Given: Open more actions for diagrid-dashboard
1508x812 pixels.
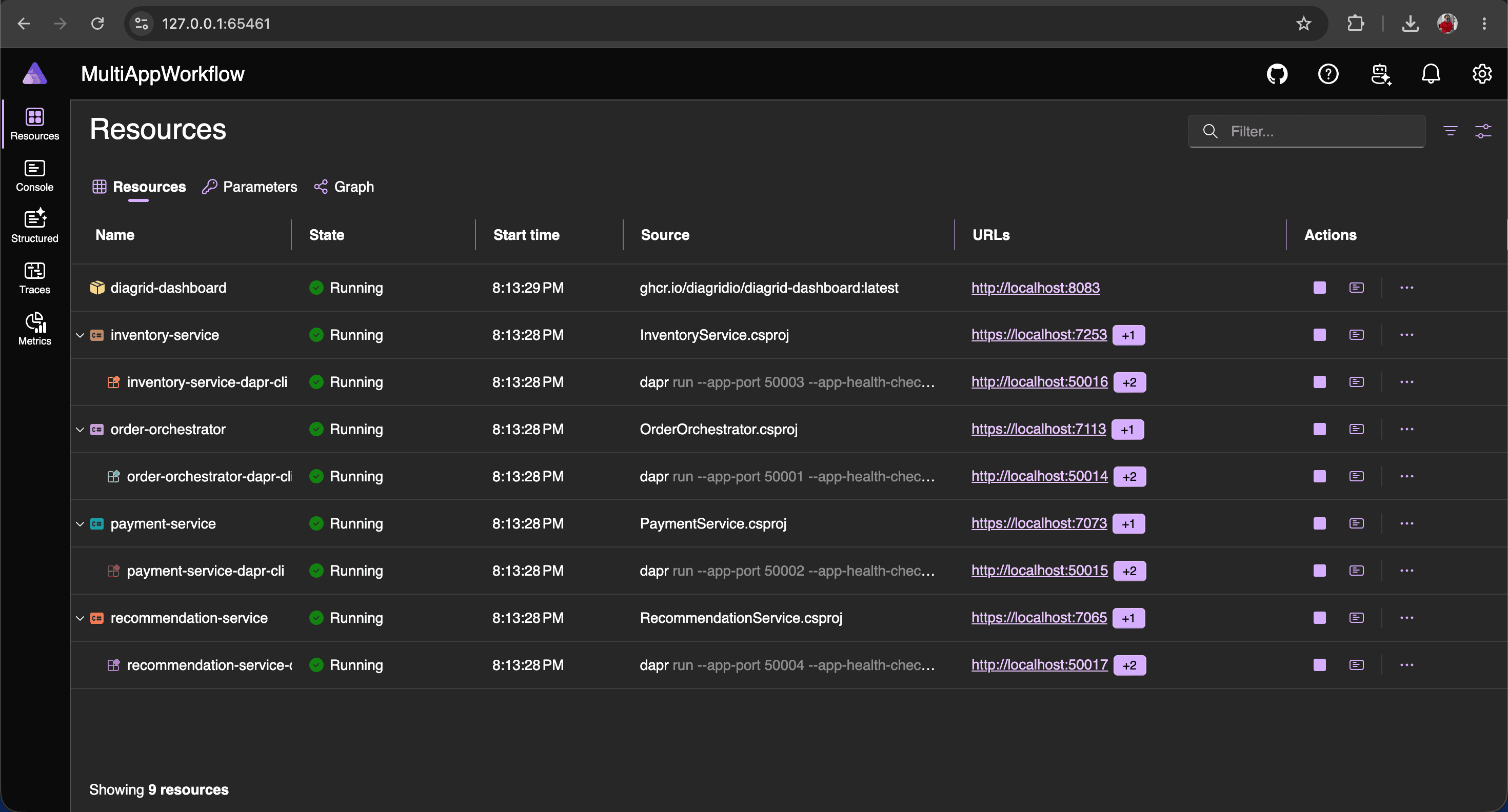Looking at the screenshot, I should click(1407, 288).
